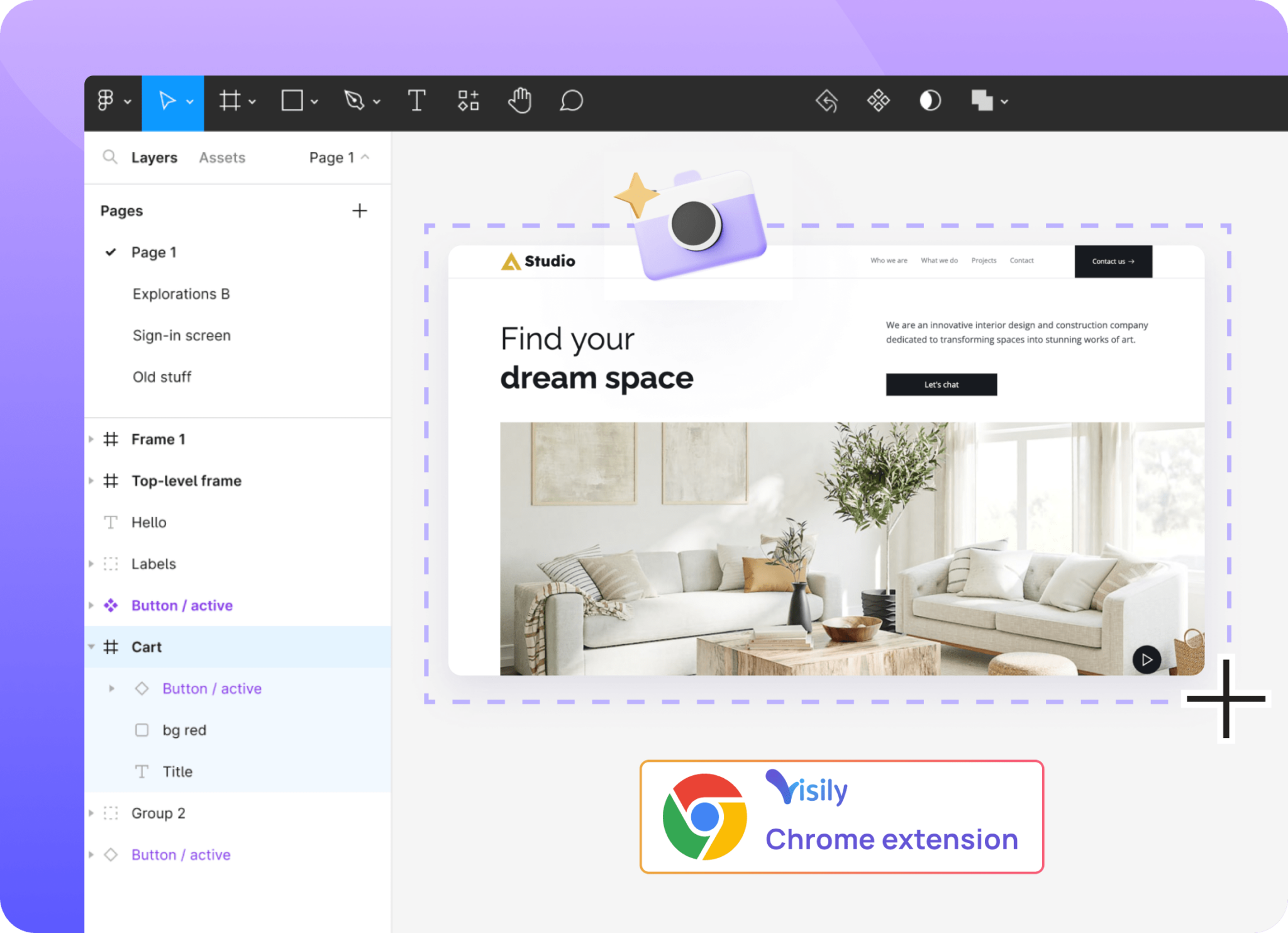Open the Resources/Components tool
This screenshot has width=1288, height=933.
(x=467, y=101)
